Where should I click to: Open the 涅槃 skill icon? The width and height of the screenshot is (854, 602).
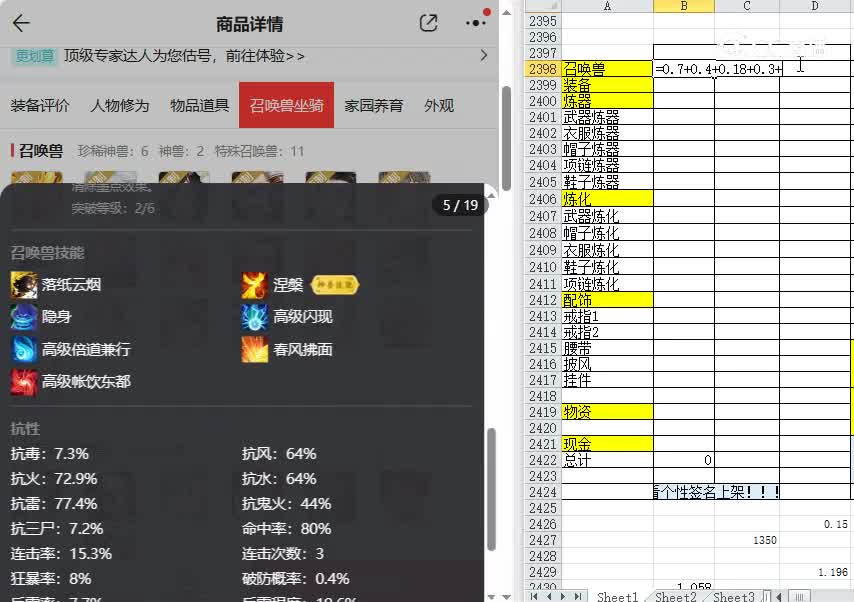pos(255,285)
